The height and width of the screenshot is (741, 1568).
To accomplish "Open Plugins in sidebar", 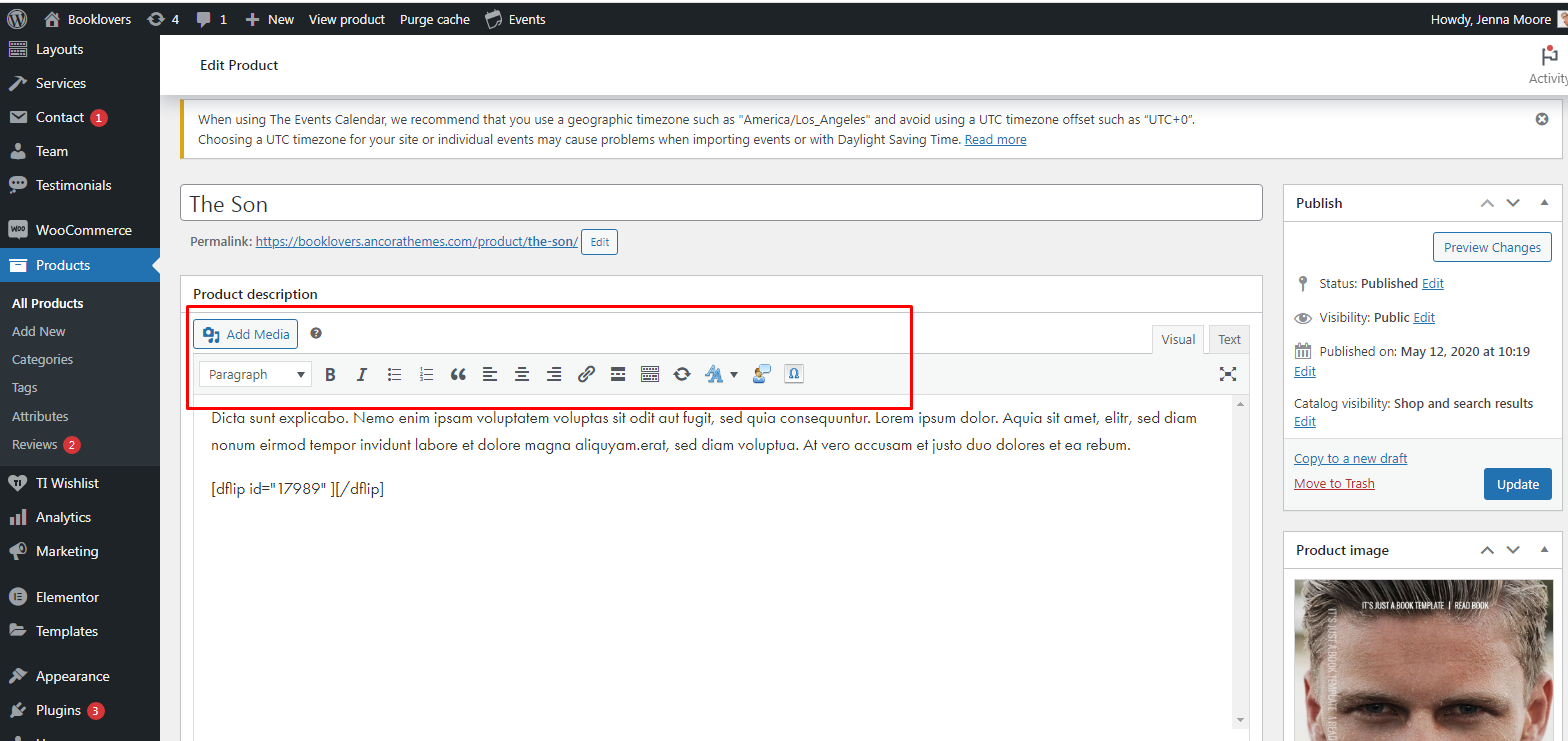I will tap(80, 710).
